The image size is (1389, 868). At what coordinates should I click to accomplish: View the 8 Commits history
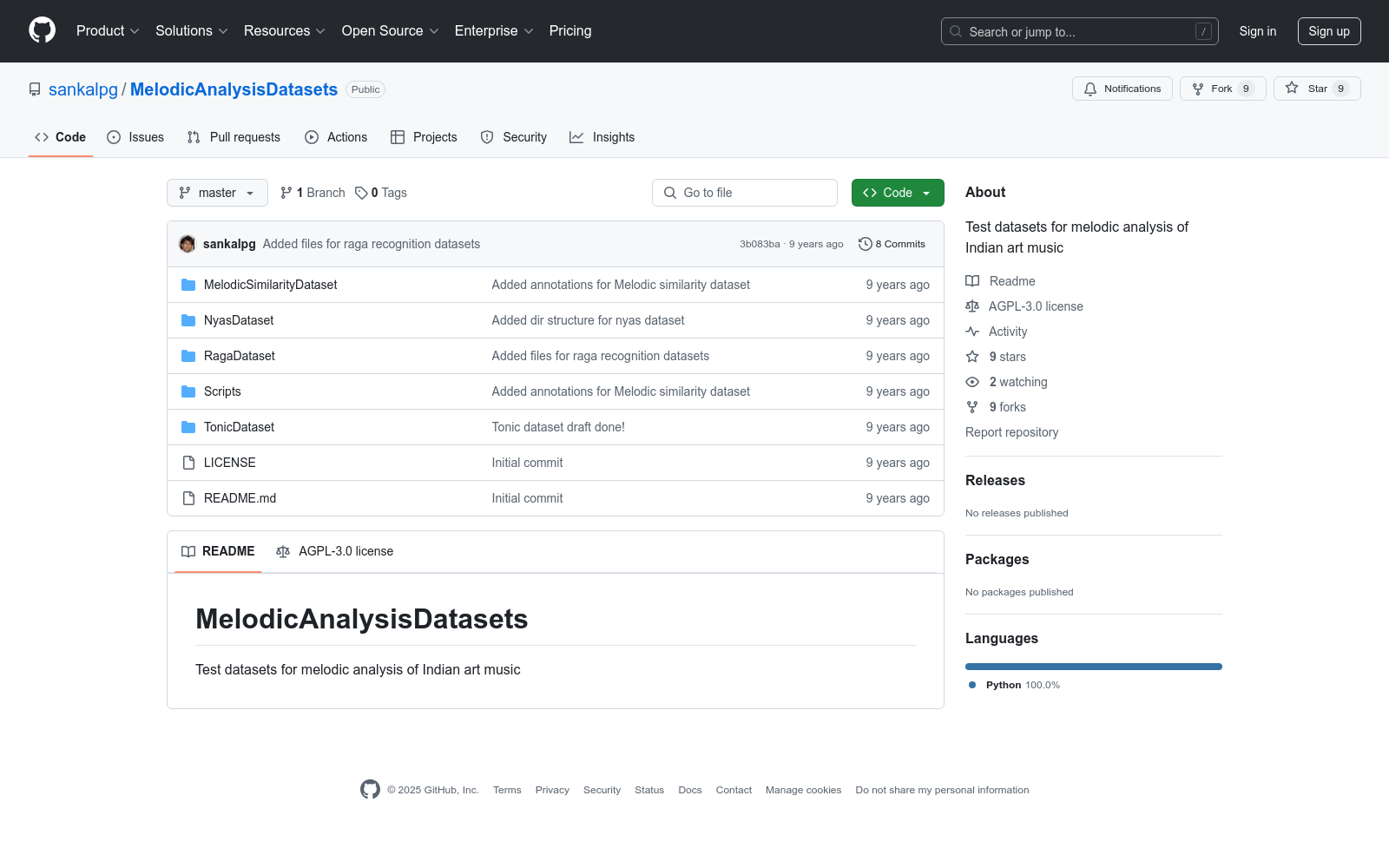(x=892, y=244)
